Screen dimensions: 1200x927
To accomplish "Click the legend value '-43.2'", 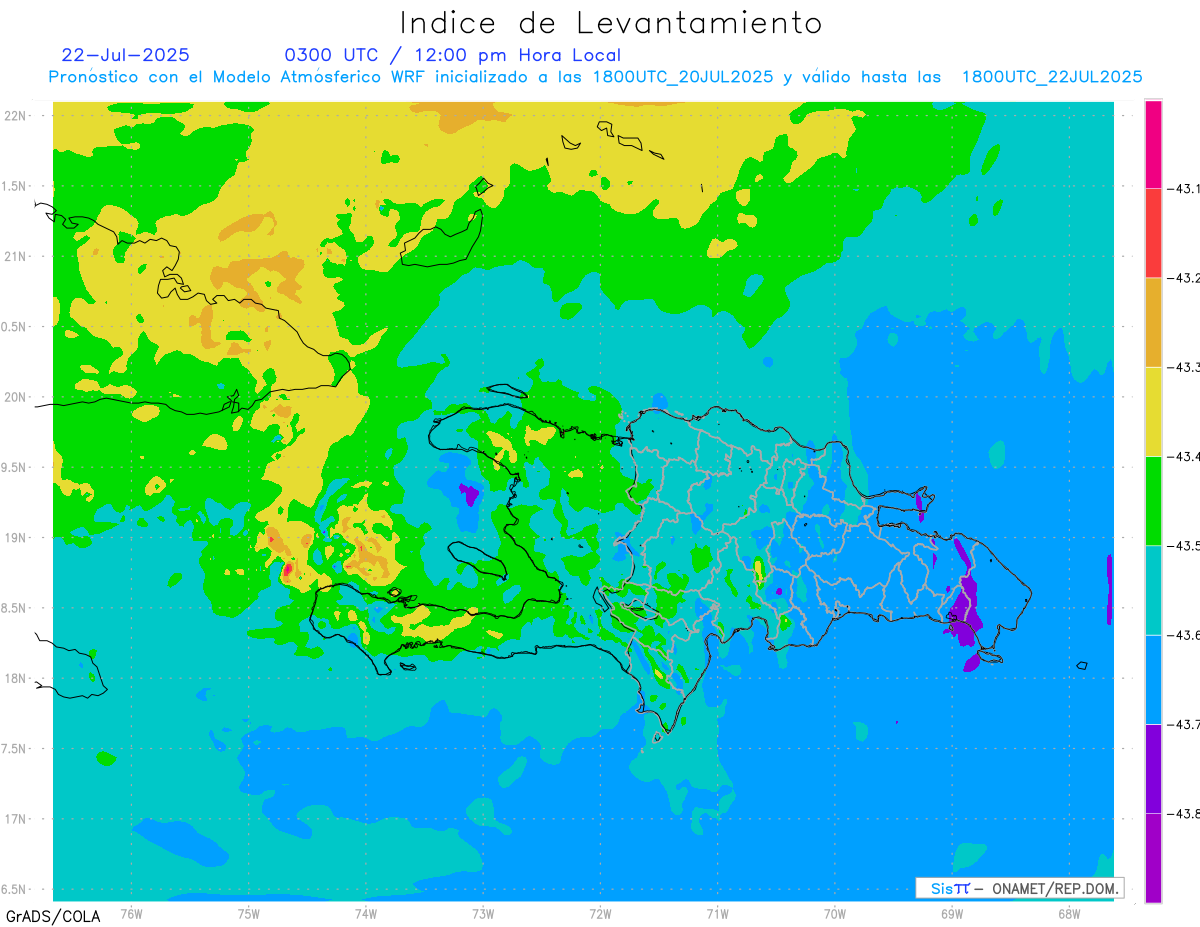I will (x=1184, y=278).
